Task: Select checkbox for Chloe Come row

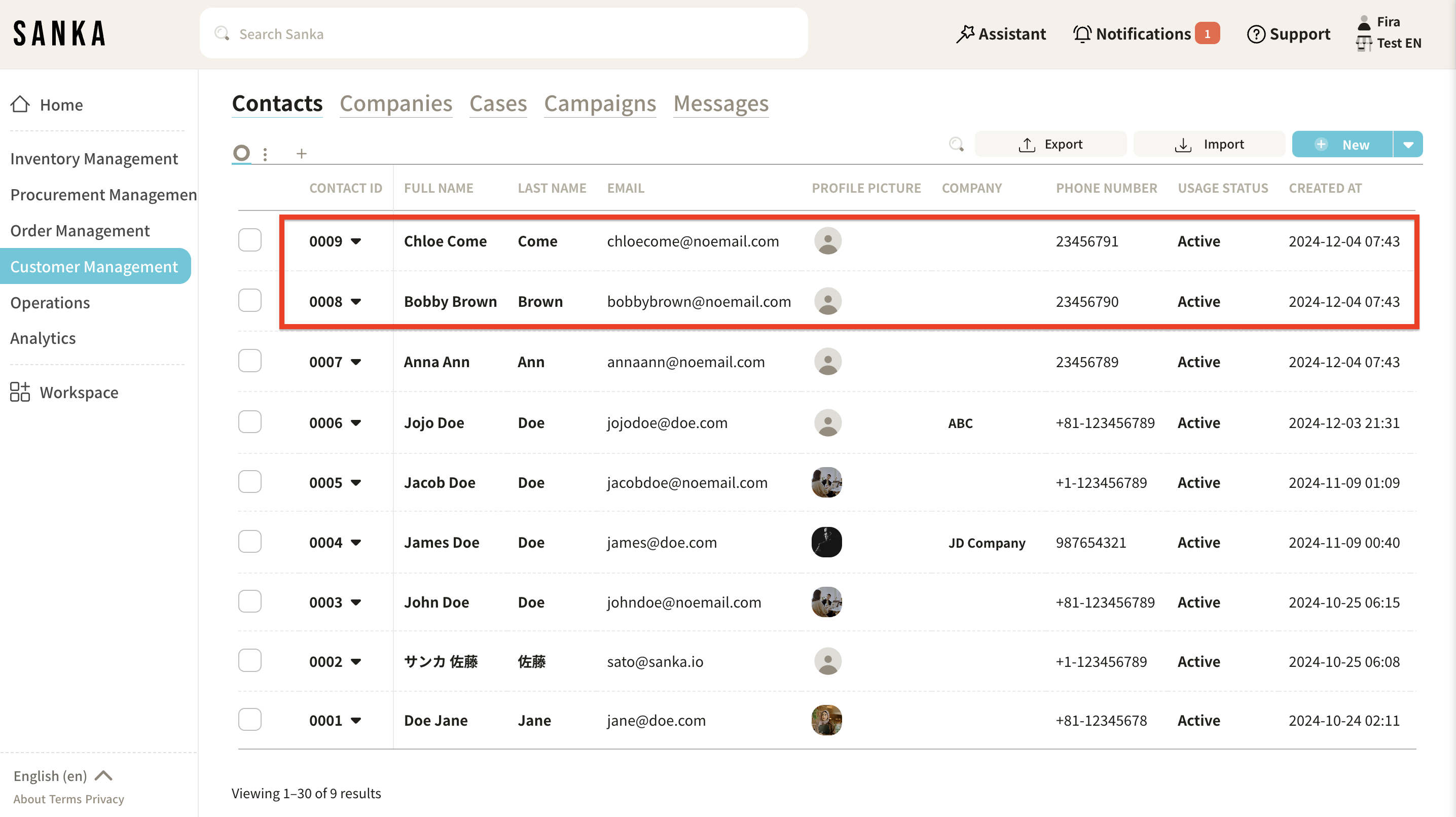Action: pyautogui.click(x=249, y=240)
